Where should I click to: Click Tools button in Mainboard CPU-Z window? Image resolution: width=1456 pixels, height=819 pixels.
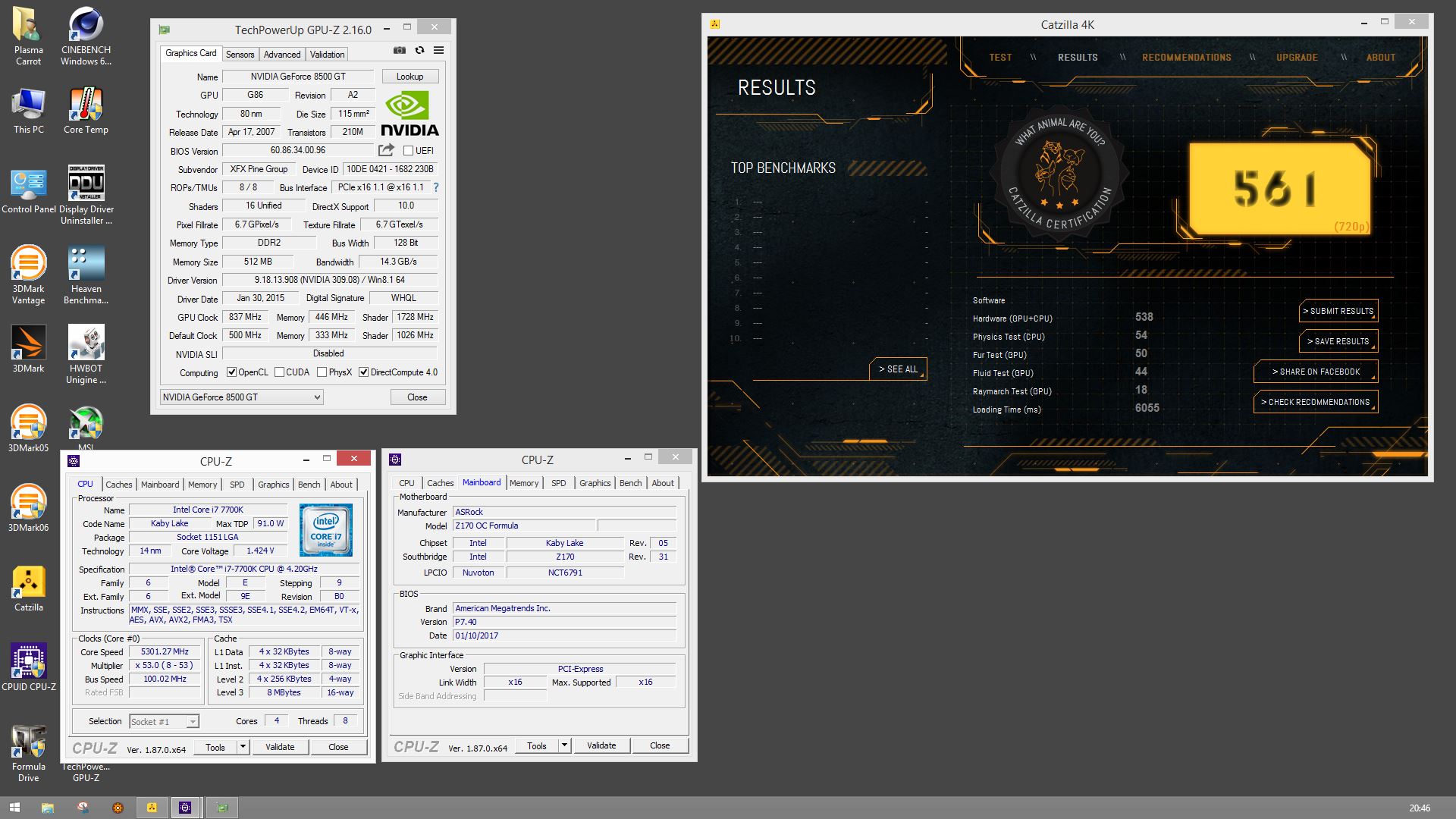tap(537, 745)
